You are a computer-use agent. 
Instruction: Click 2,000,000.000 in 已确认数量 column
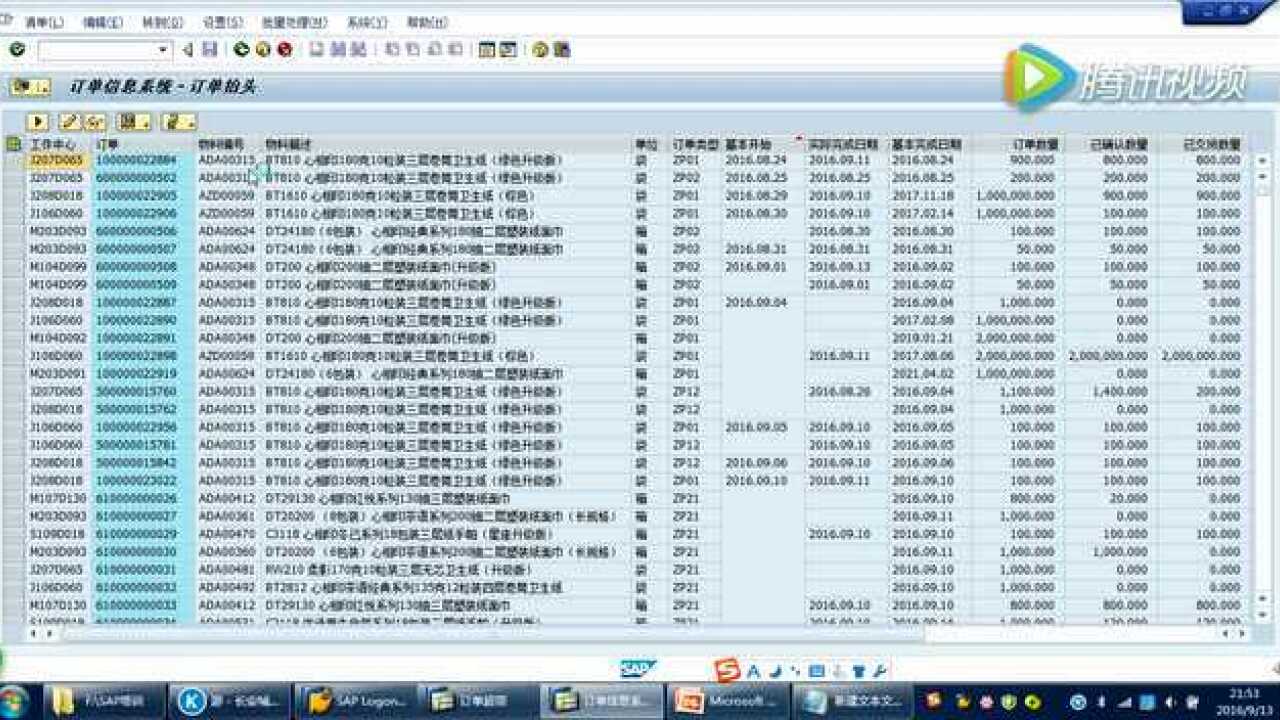coord(1107,356)
